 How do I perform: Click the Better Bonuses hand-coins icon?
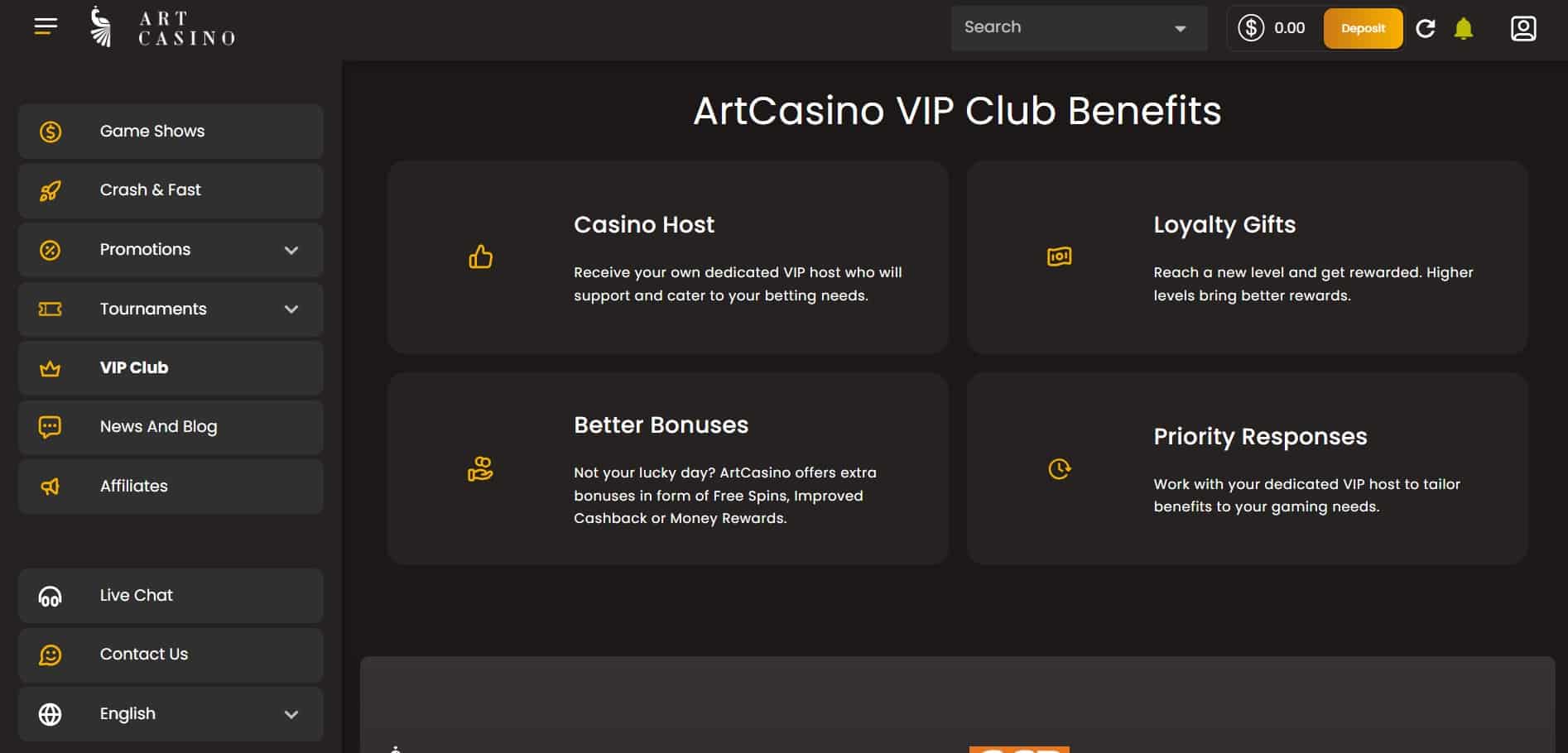(480, 468)
